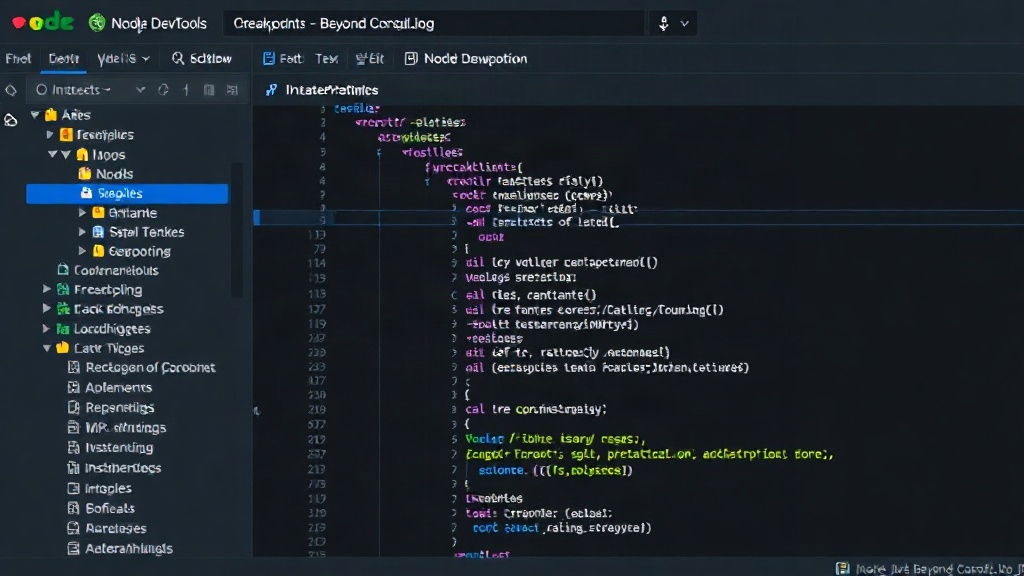Click the code line 'cal tre continstreaisy;'
The height and width of the screenshot is (576, 1024).
(x=536, y=409)
